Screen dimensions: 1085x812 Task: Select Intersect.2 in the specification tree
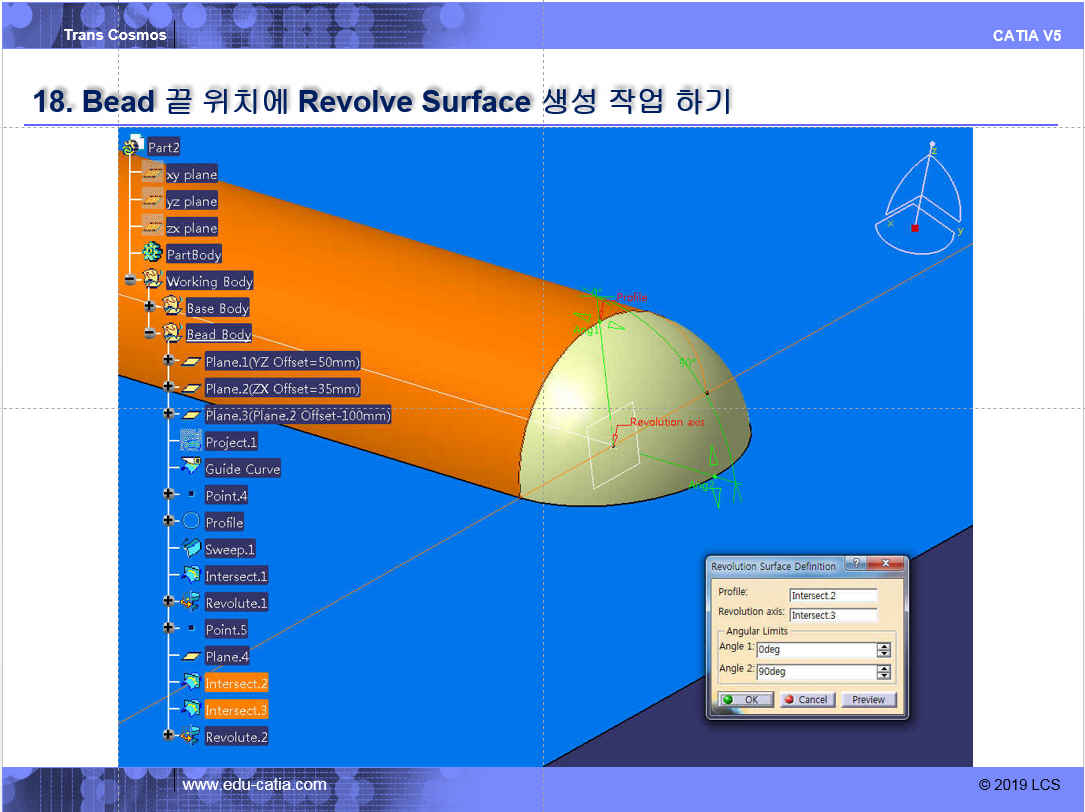[236, 683]
